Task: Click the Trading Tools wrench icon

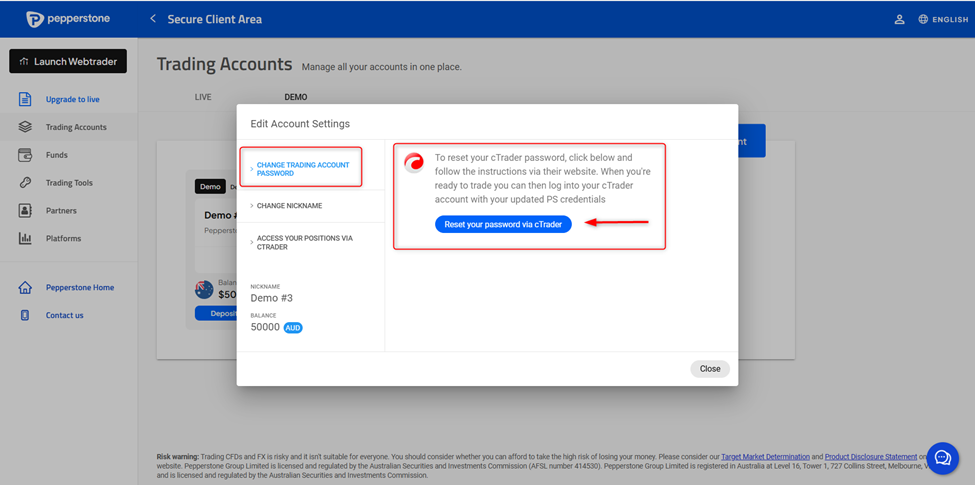Action: 25,183
